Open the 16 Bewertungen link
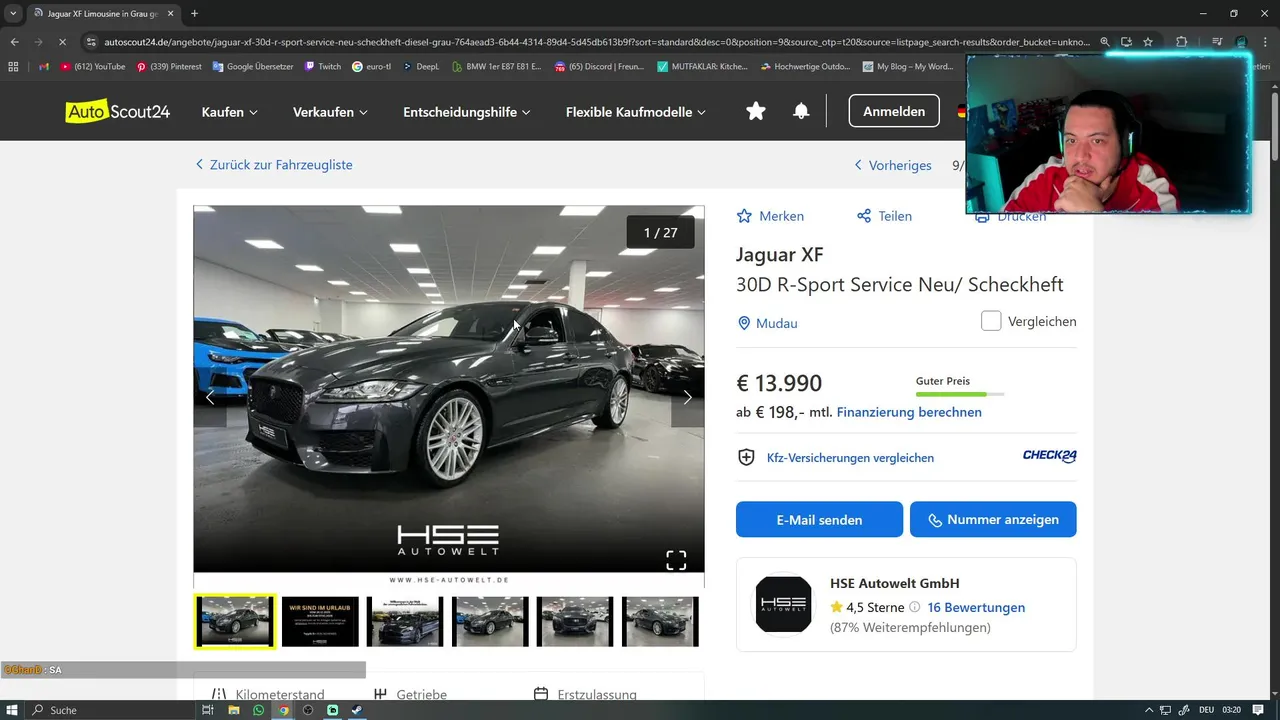 (x=976, y=607)
